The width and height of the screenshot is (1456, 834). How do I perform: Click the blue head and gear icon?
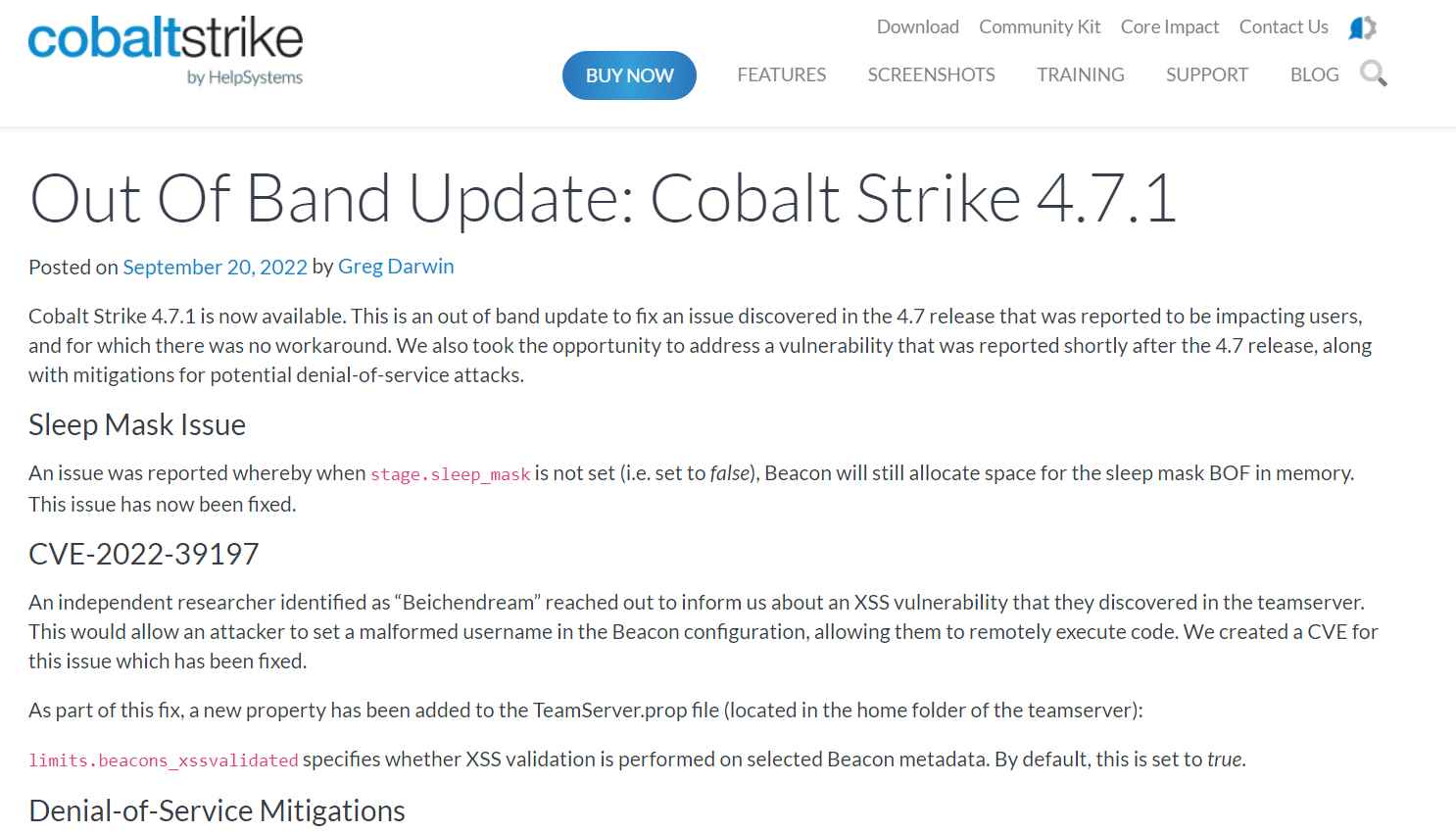tap(1362, 27)
